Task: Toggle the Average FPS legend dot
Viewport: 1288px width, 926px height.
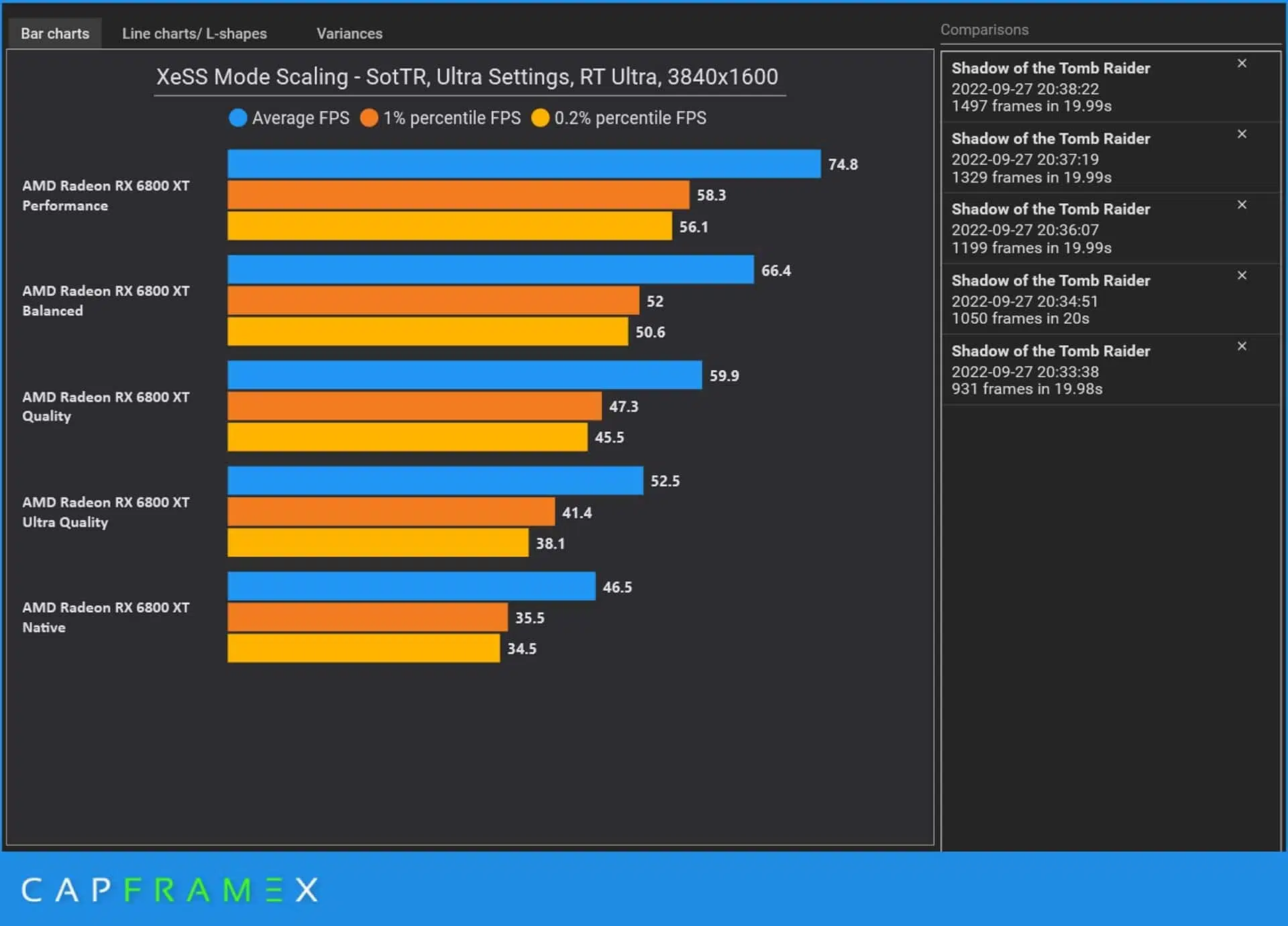Action: tap(238, 118)
